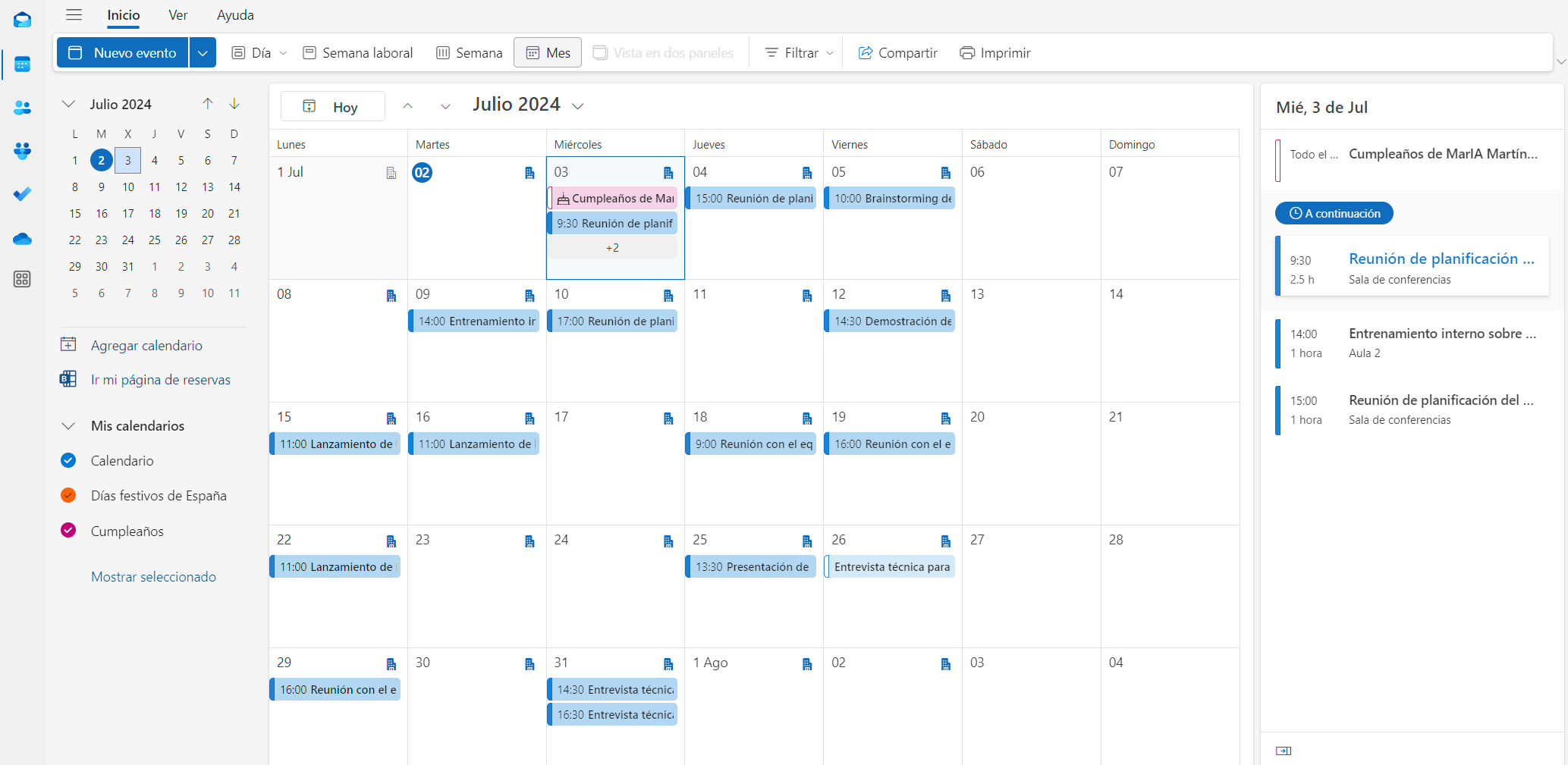Screen dimensions: 1568x765
Task: Open Entrevista técnica event on day 26
Action: [x=890, y=566]
